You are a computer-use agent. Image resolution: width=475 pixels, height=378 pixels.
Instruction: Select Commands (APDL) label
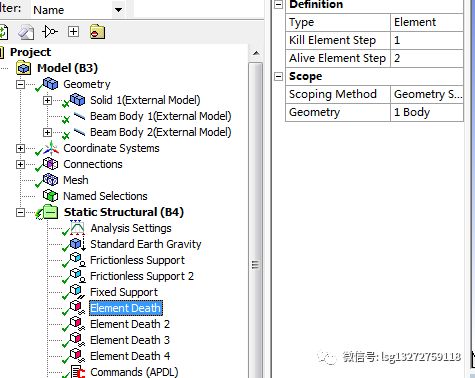pos(134,372)
